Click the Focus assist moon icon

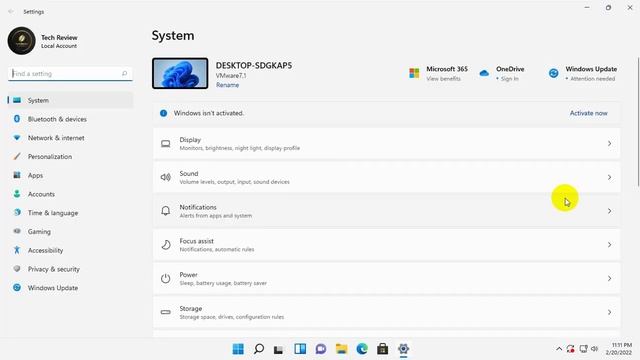point(166,244)
